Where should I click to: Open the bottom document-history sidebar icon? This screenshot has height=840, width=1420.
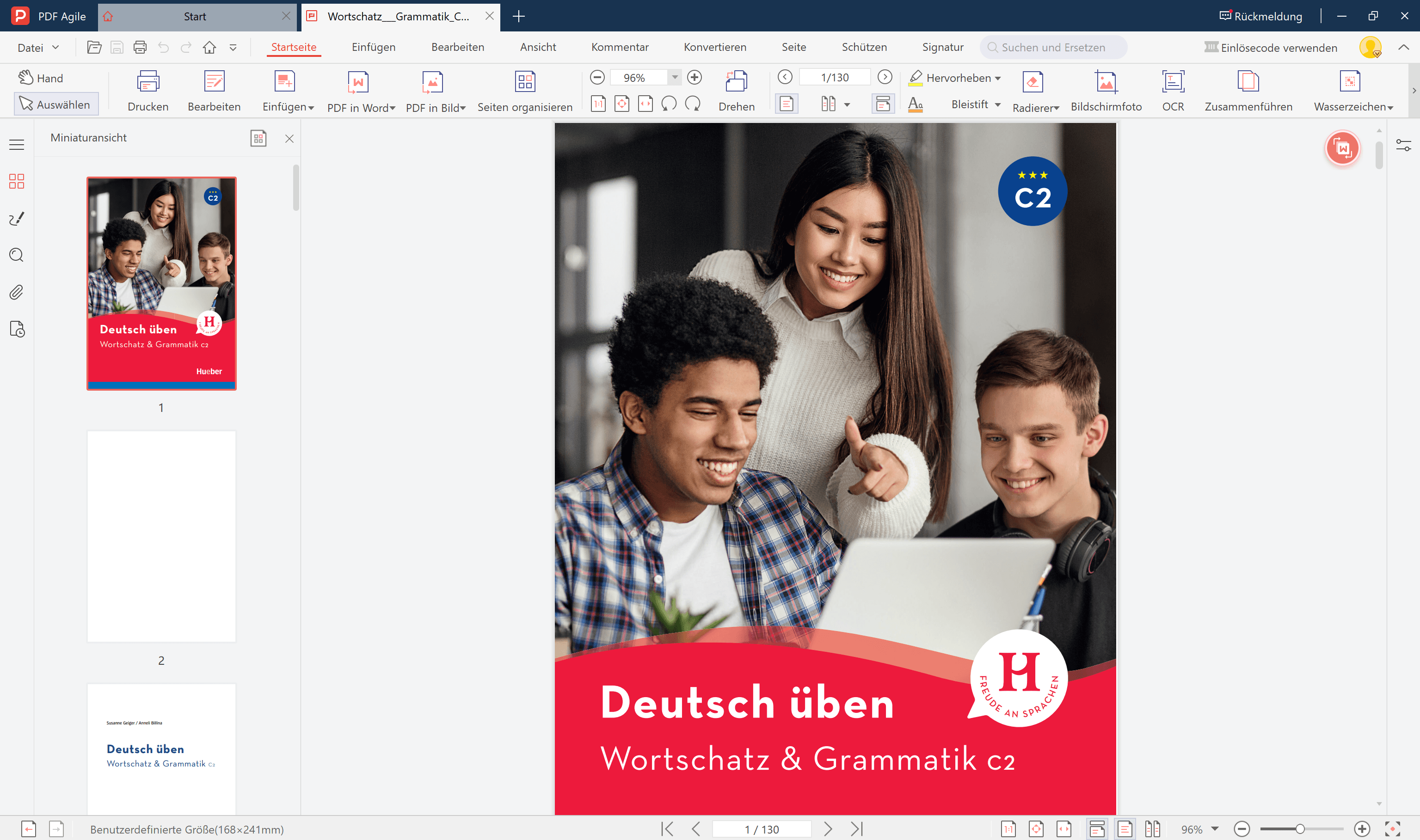pos(17,330)
